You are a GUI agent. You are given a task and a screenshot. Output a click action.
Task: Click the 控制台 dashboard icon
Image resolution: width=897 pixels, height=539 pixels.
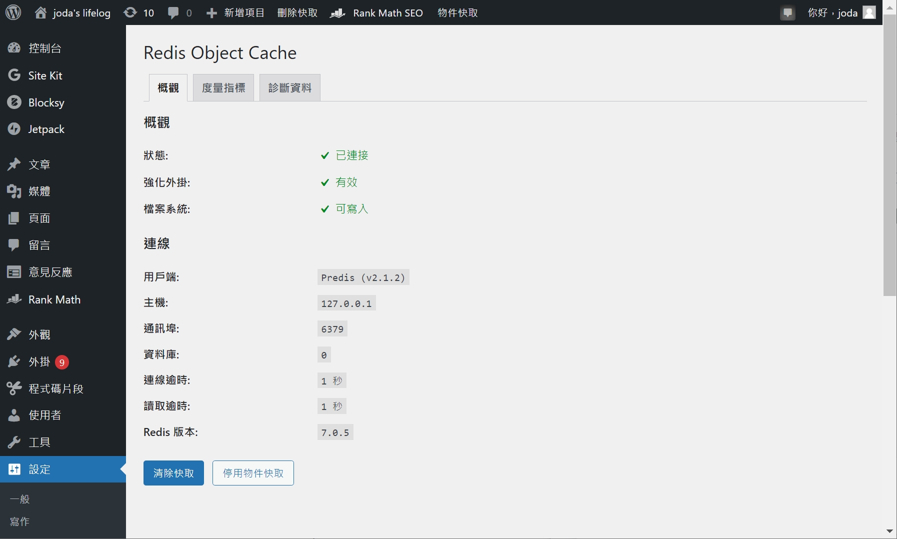click(14, 48)
